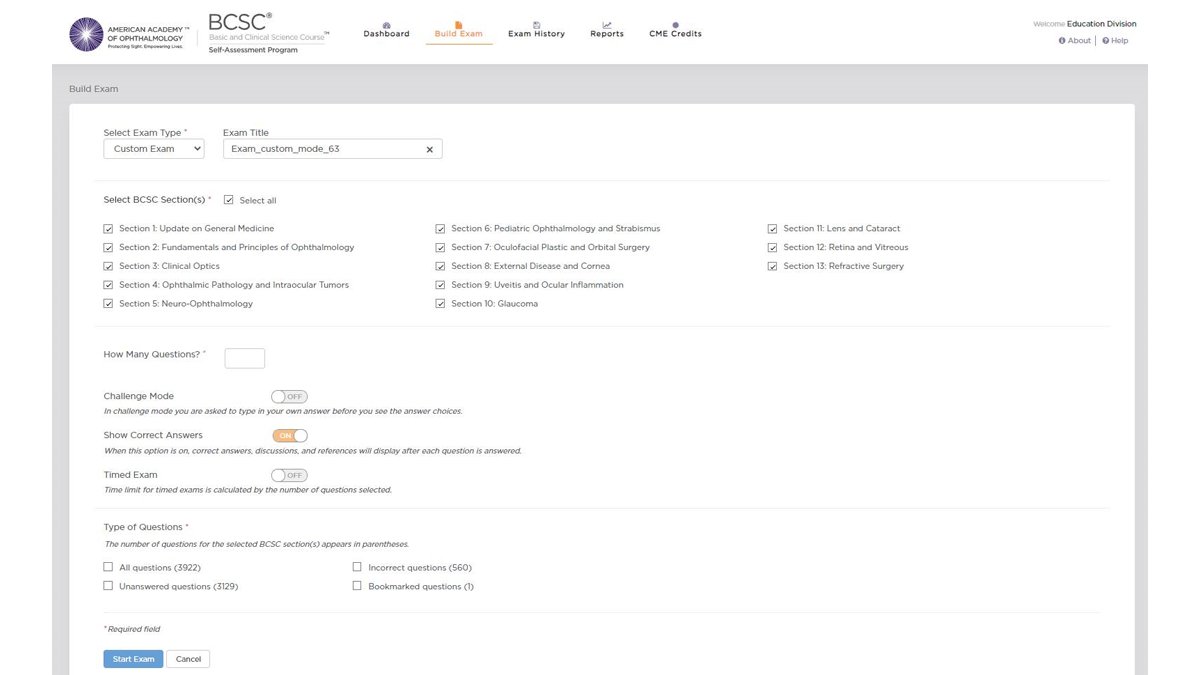
Task: Uncheck Section 13: Refractive Surgery
Action: point(772,266)
